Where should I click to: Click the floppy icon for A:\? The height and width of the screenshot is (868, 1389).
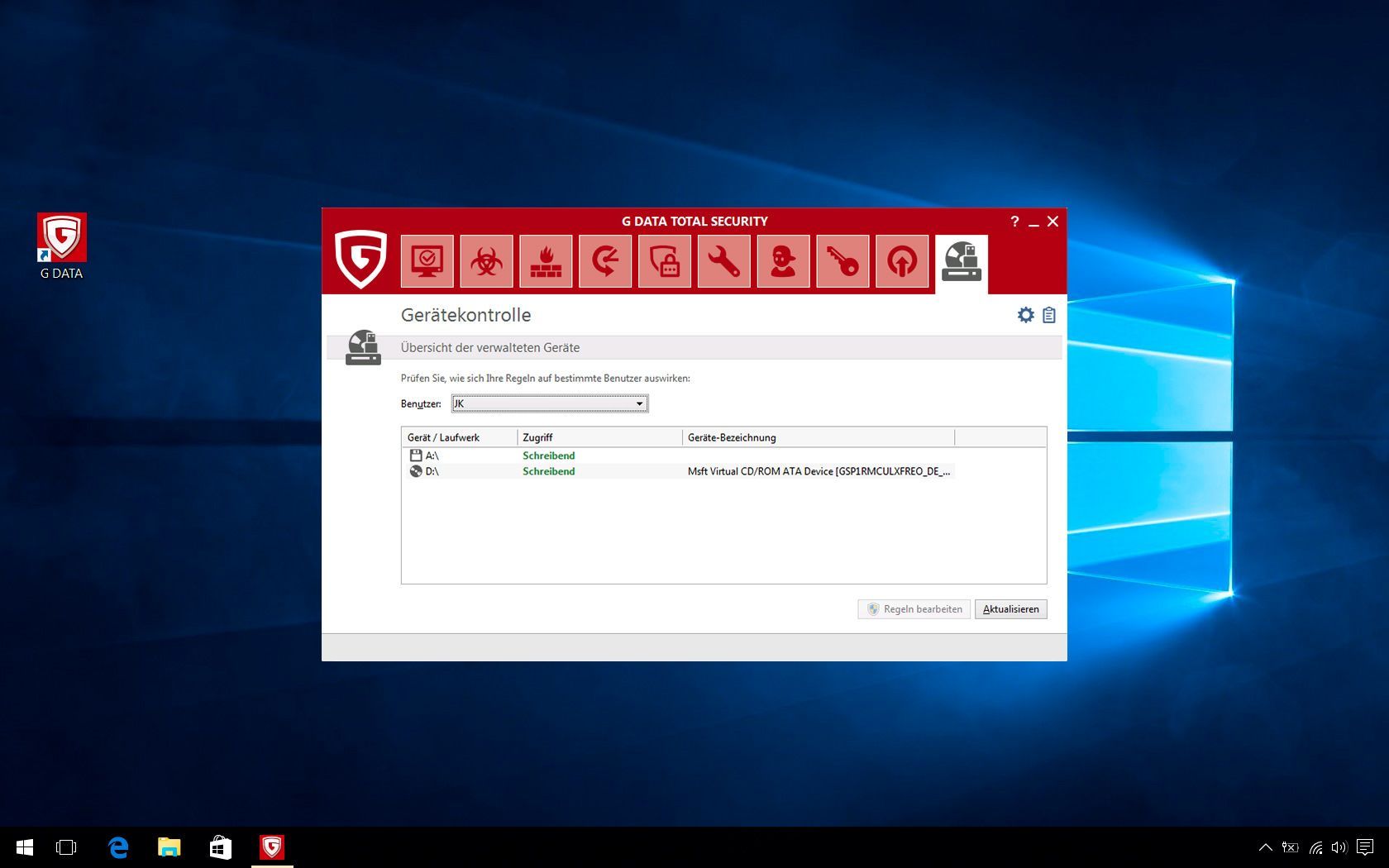(416, 455)
